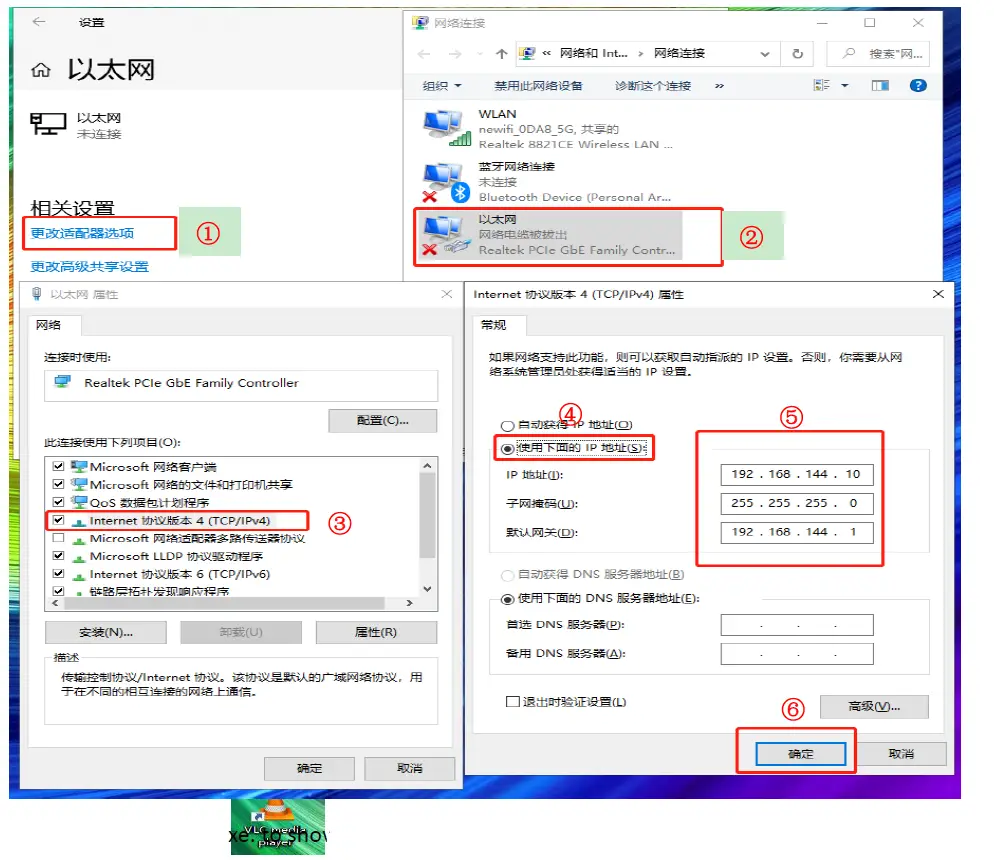The image size is (994, 860).
Task: Click 取消 in TCP/IPv4 属性 dialog
Action: [901, 754]
